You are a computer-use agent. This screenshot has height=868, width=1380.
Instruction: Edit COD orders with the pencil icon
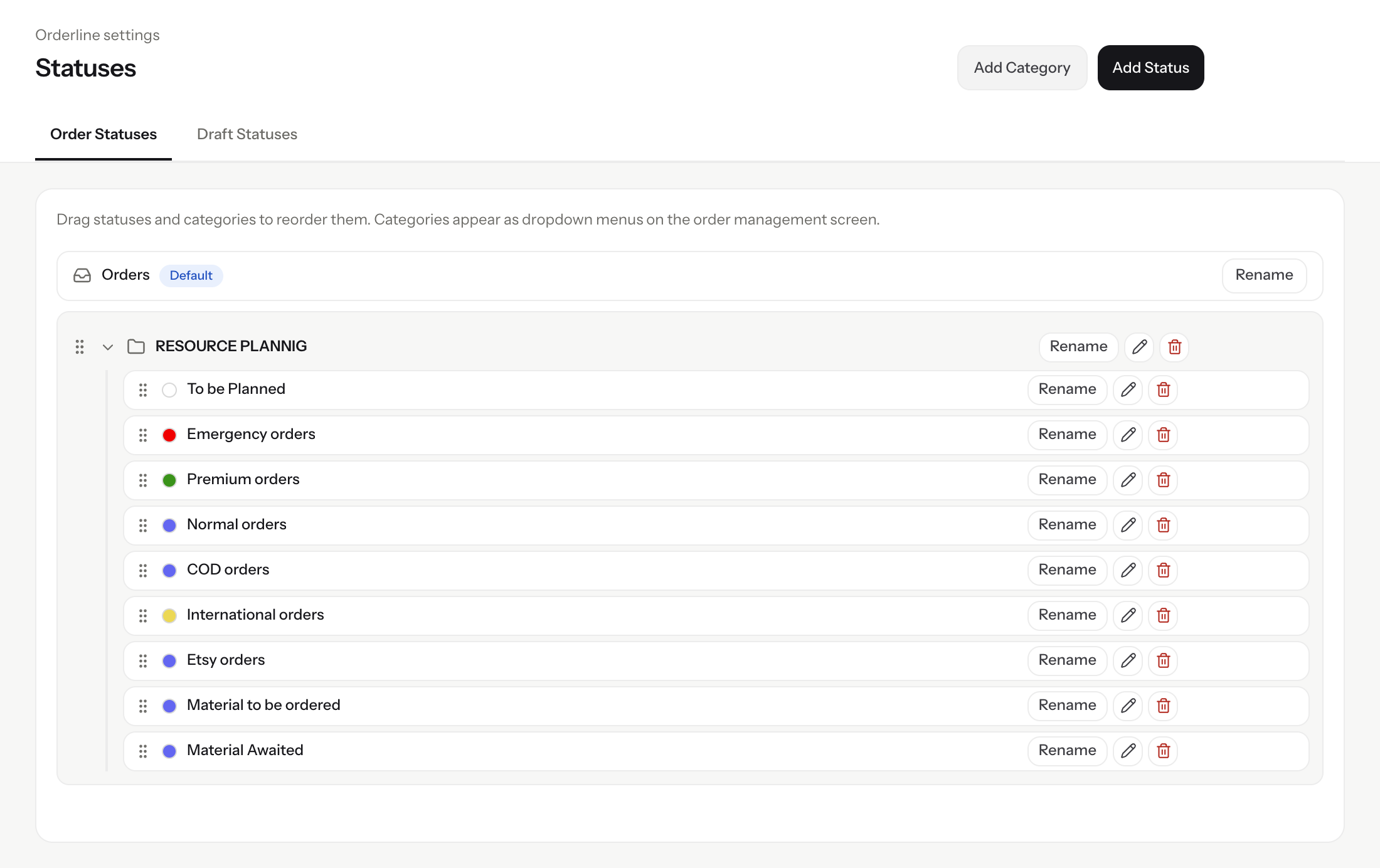coord(1128,570)
